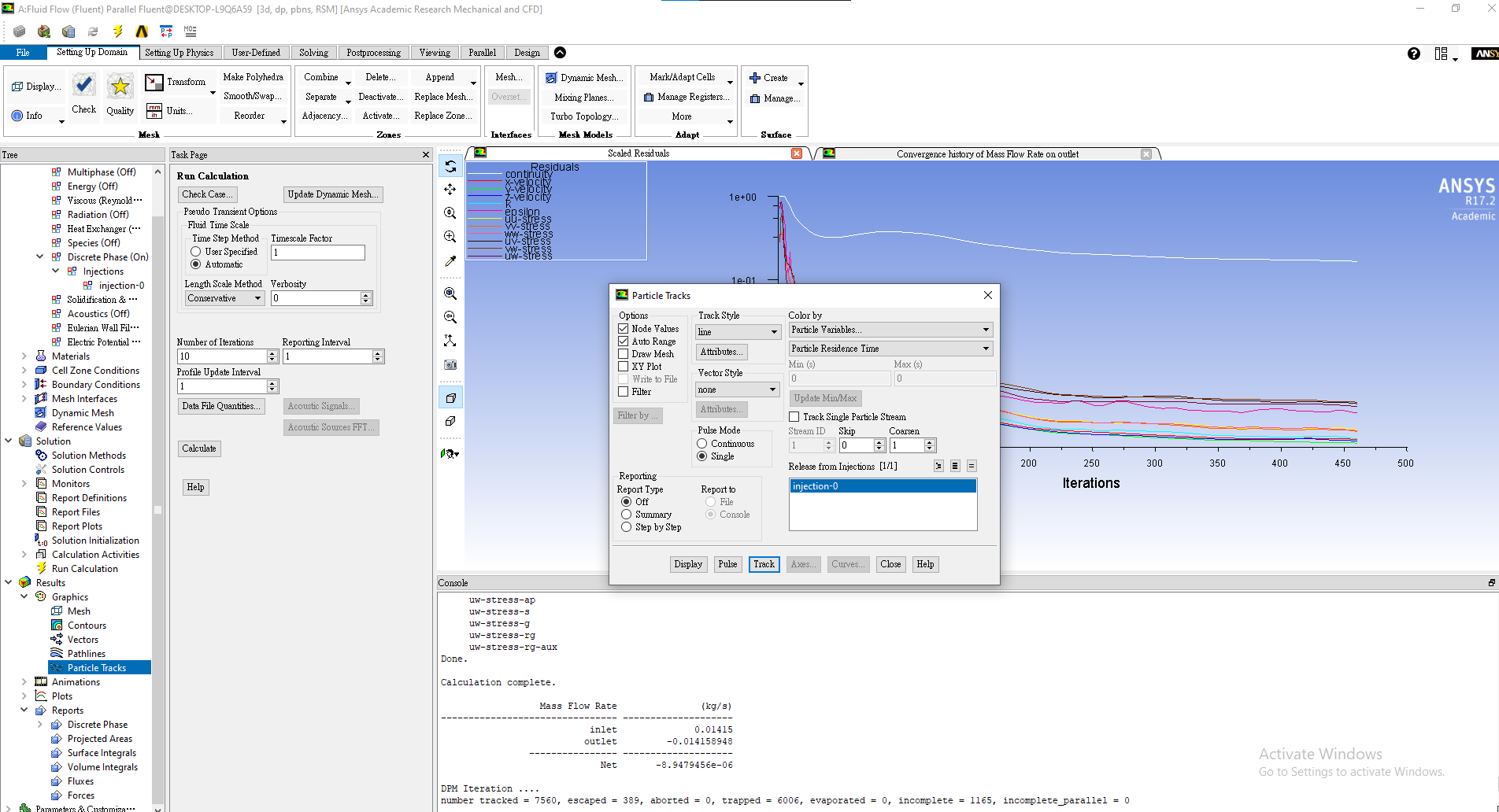
Task: Select the probe eyedropper tool
Action: coord(450,261)
